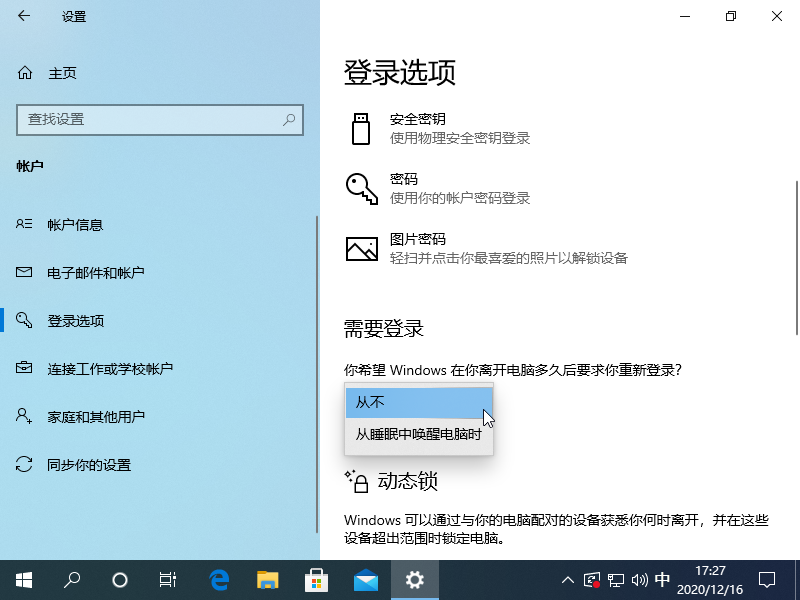Switch to the 登录选项 sidebar entry
Screen dimensions: 800x600
pos(22,320)
